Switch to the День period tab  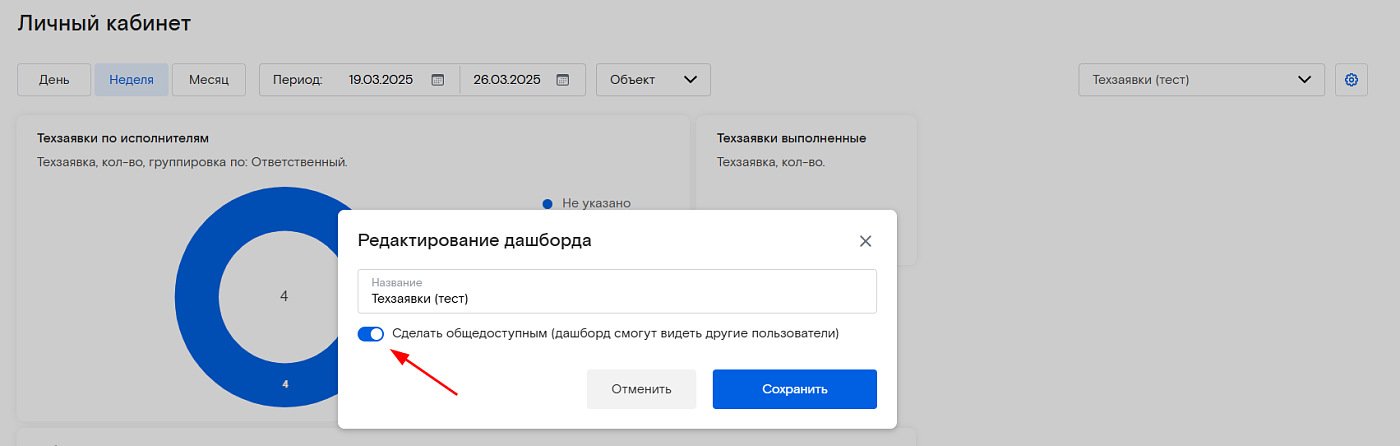(x=54, y=80)
